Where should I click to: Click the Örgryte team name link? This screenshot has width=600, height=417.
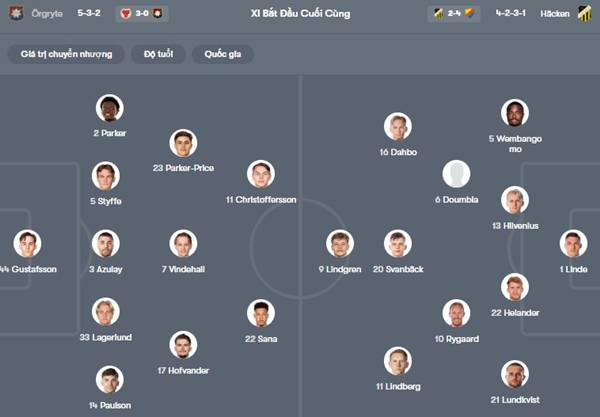pos(47,14)
